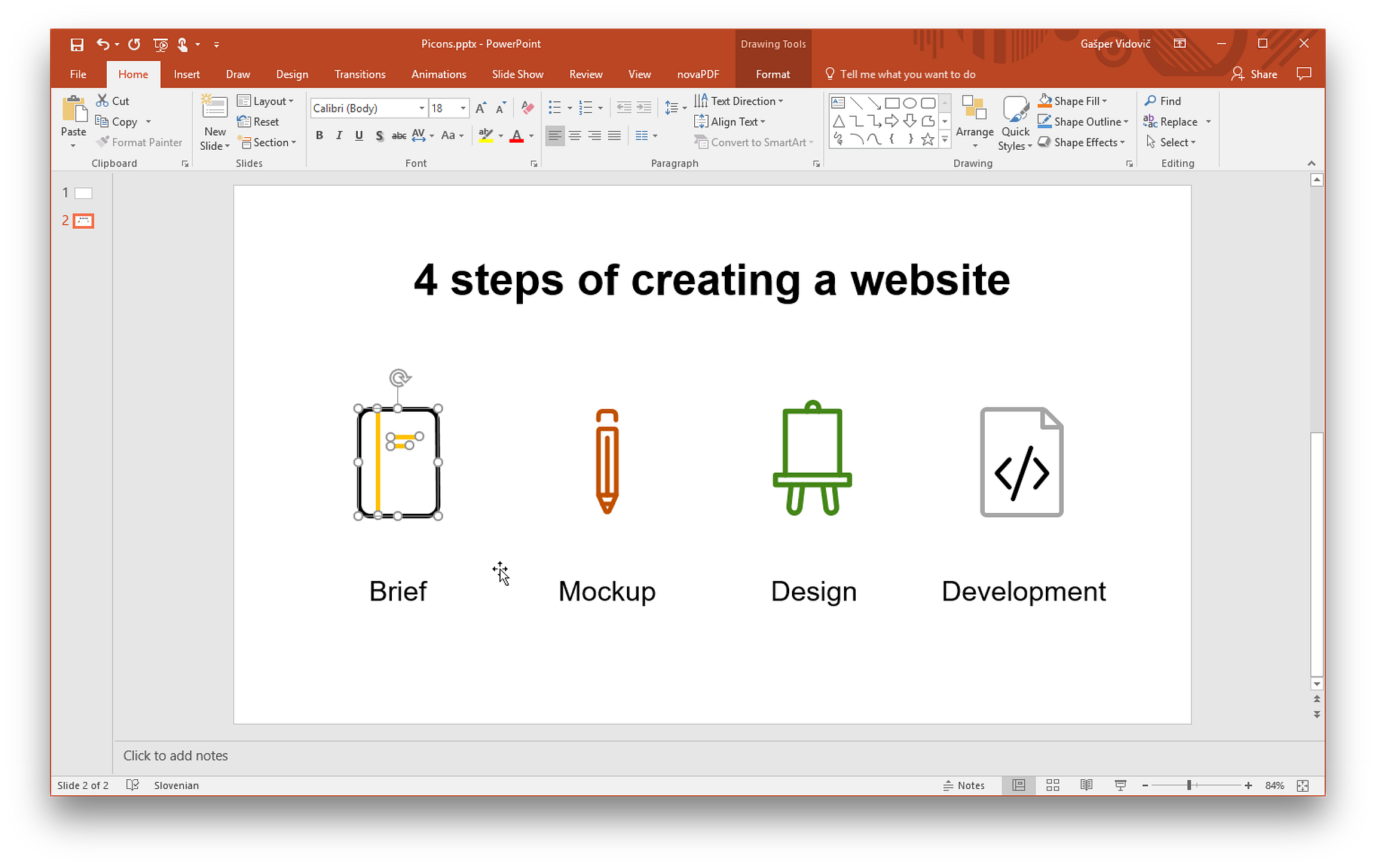This screenshot has width=1387, height=868.
Task: Select the star shape in shapes gallery
Action: pos(928,139)
